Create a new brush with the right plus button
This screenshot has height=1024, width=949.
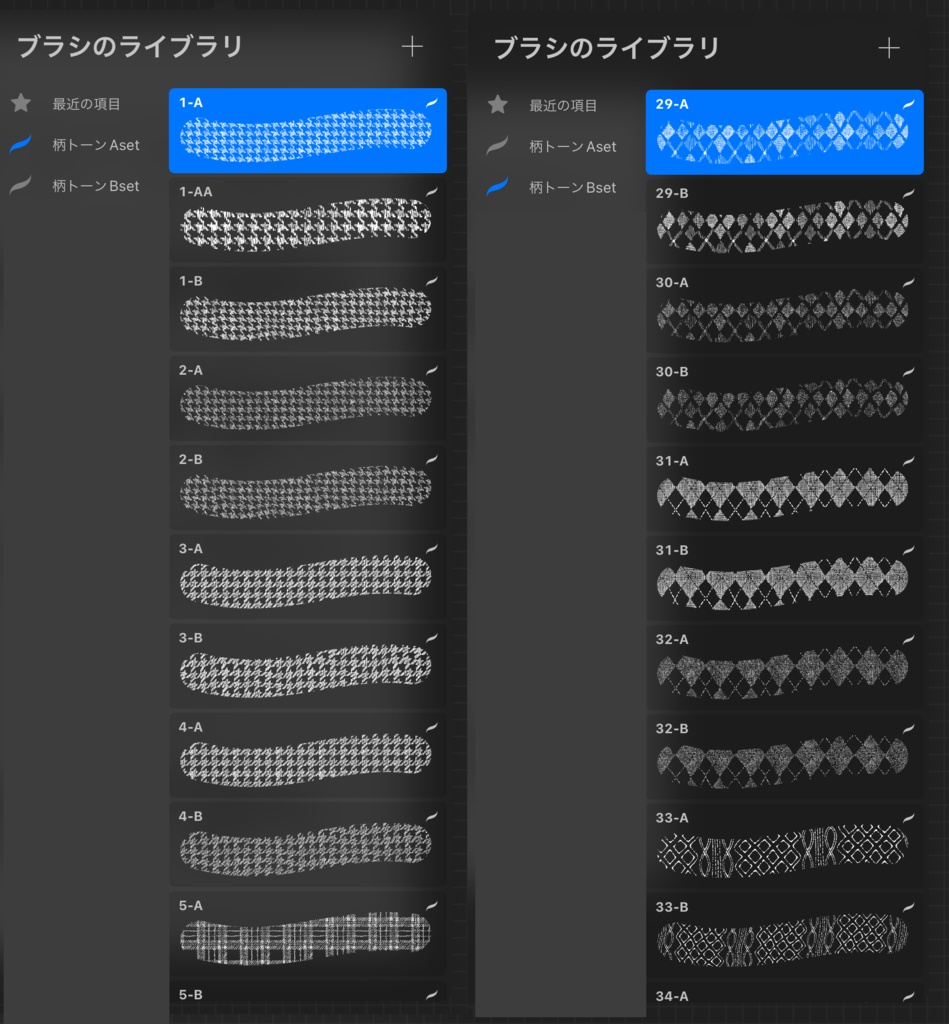tap(889, 46)
